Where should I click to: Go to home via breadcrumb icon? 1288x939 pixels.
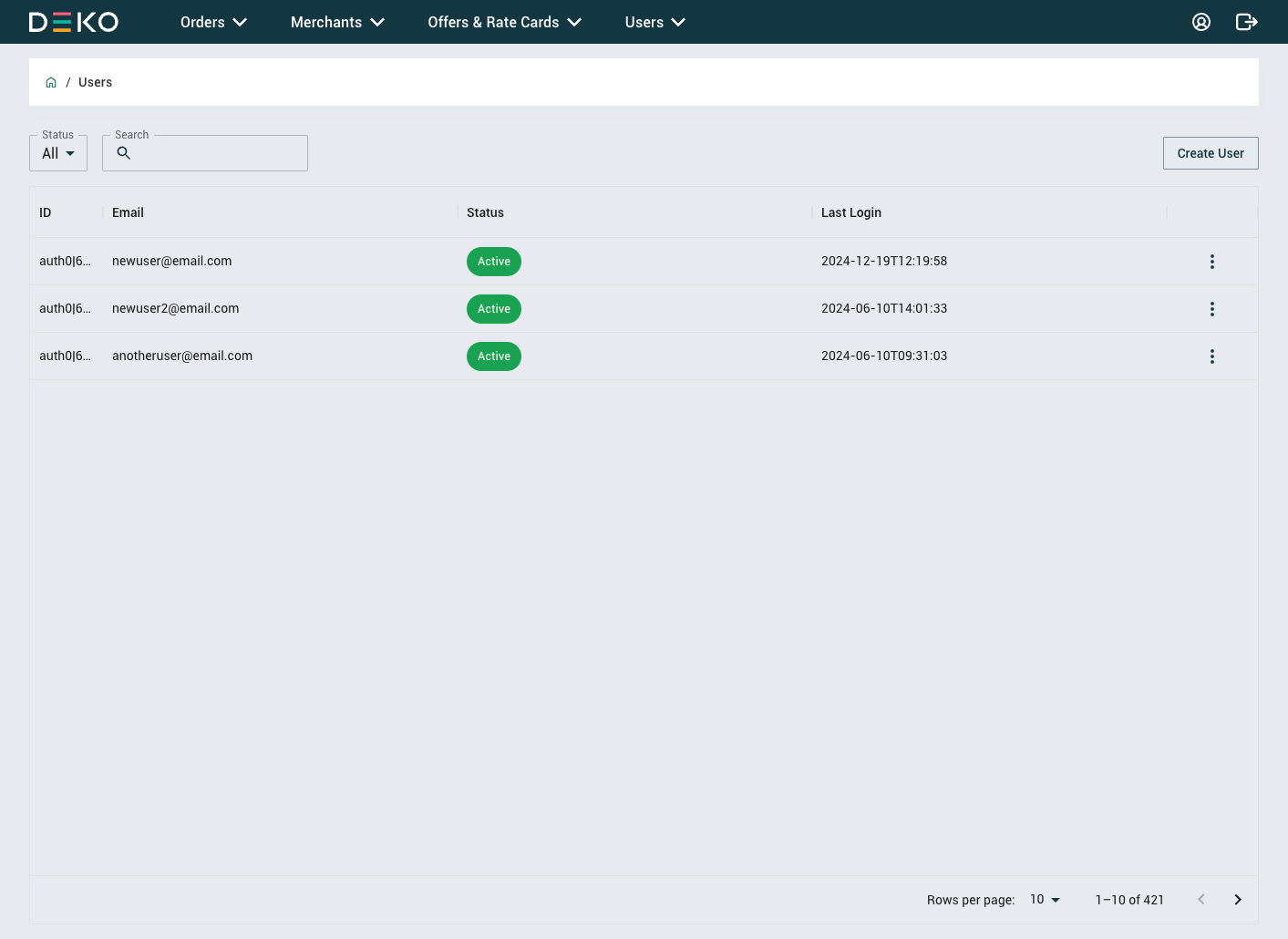(x=51, y=82)
